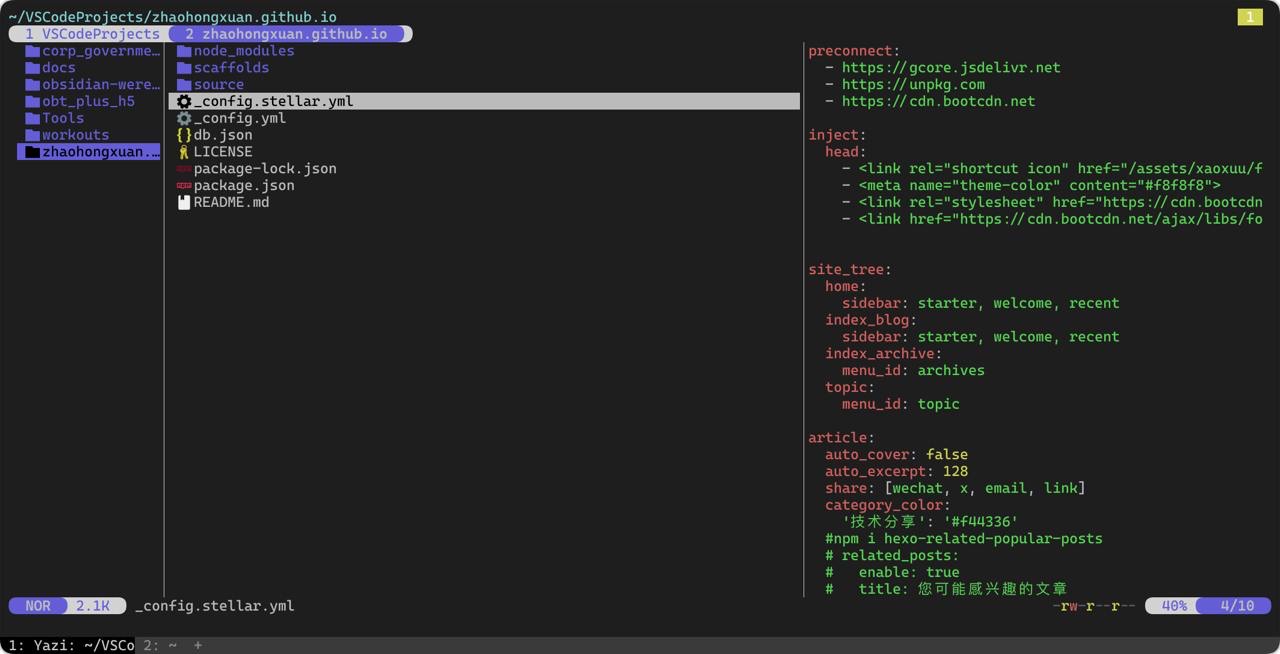This screenshot has height=654, width=1280.
Task: Click the gear icon of _config.stellar.yml
Action: [x=184, y=101]
